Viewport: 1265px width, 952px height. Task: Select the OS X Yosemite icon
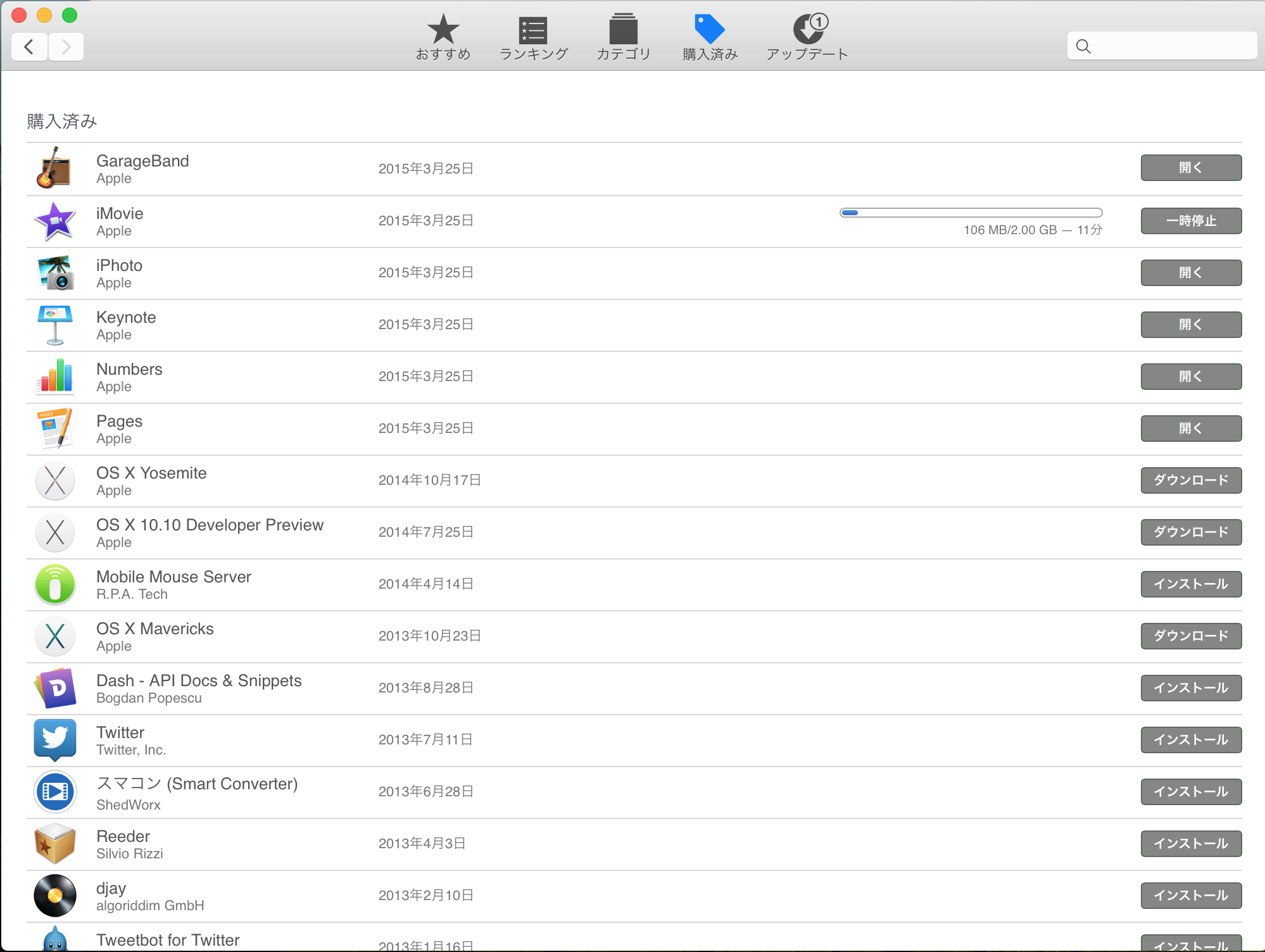(x=54, y=480)
